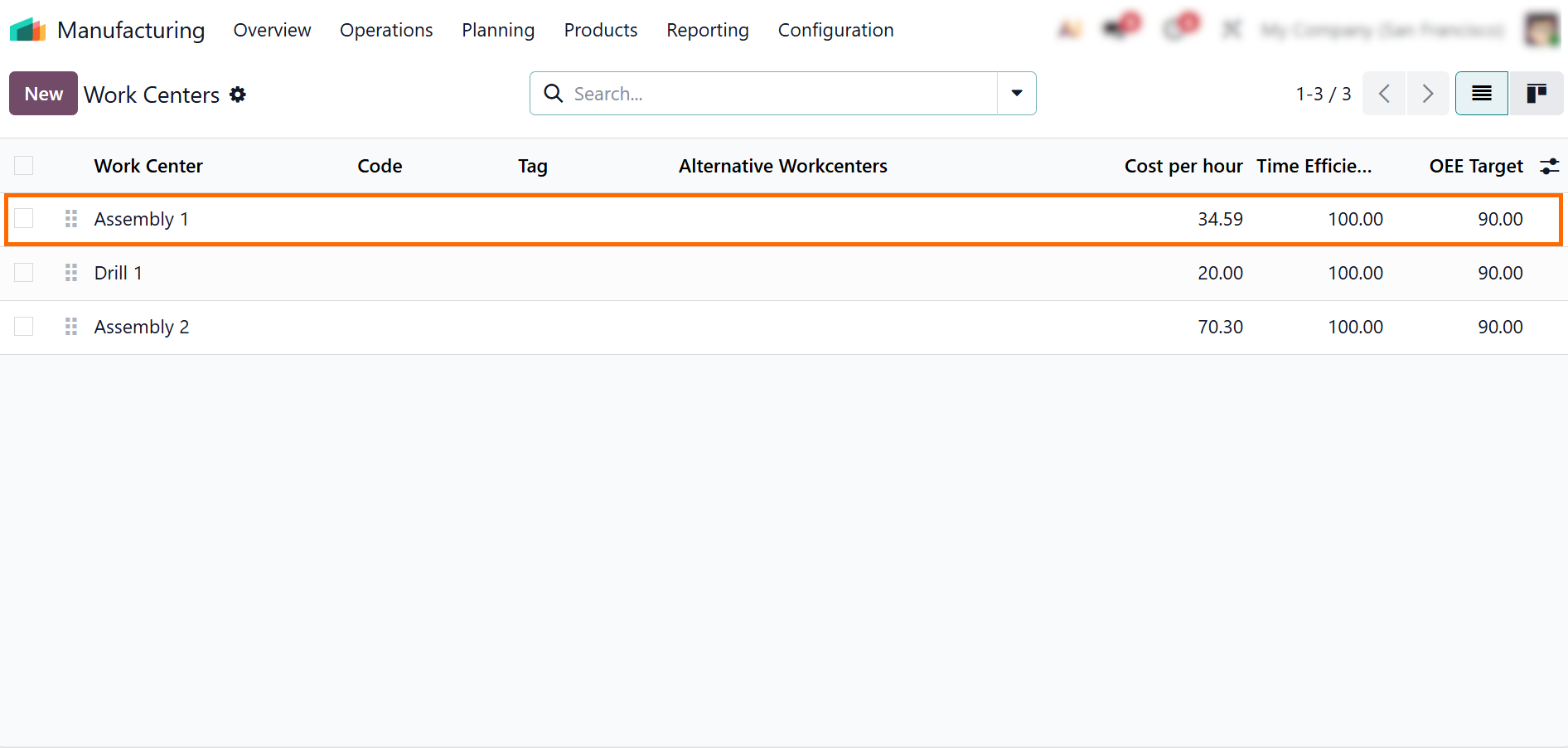Check the Assembly 2 row checkbox

pyautogui.click(x=24, y=327)
